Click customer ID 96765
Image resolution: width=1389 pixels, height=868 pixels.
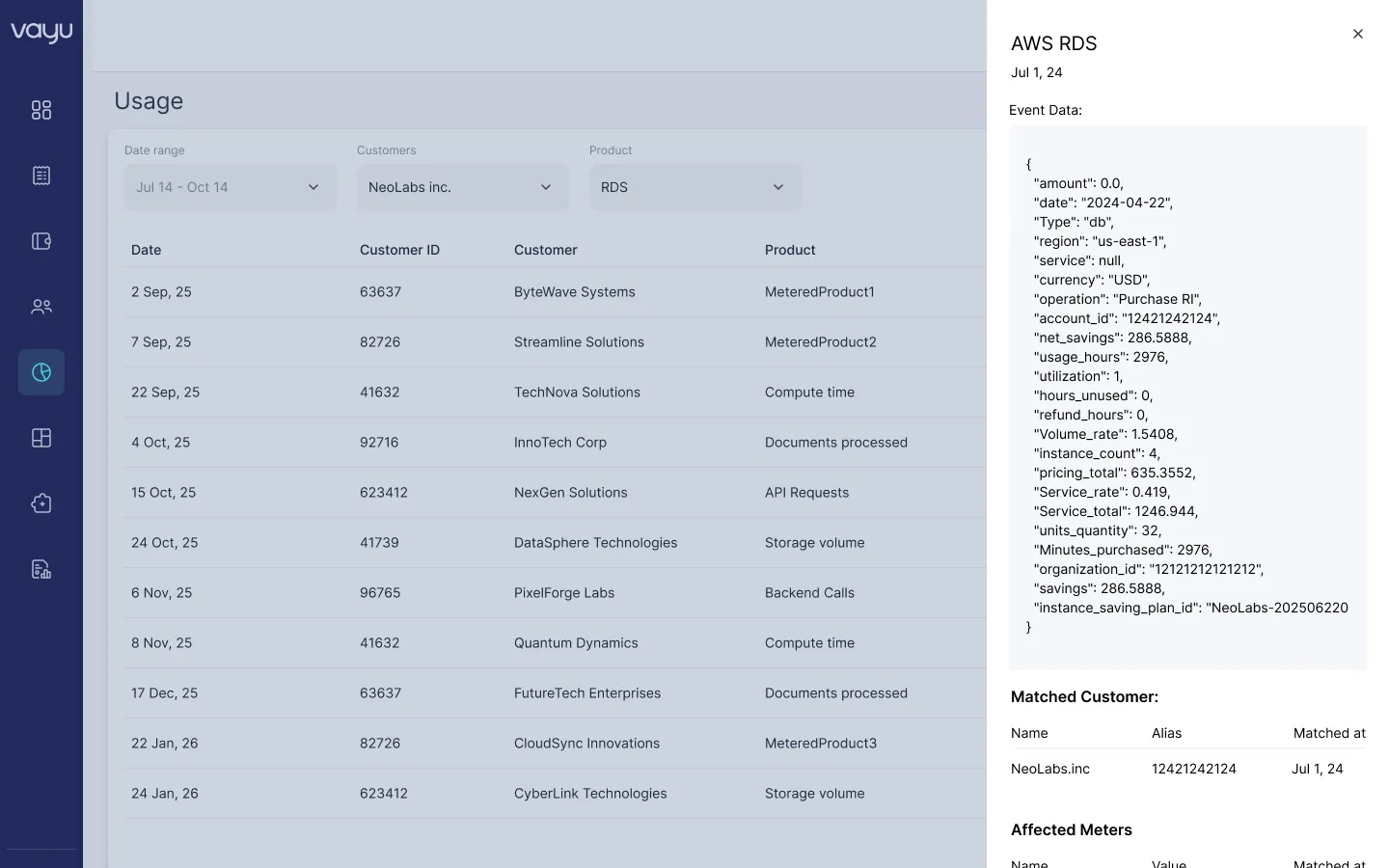[x=380, y=593]
